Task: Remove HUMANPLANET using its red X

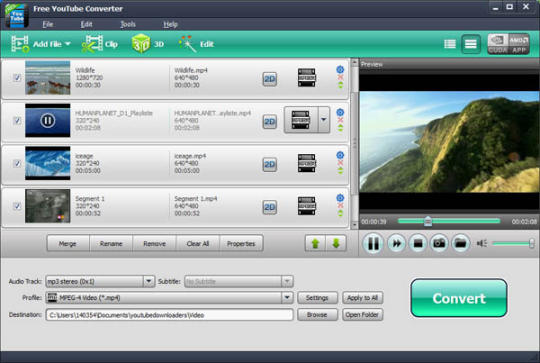Action: coord(340,120)
